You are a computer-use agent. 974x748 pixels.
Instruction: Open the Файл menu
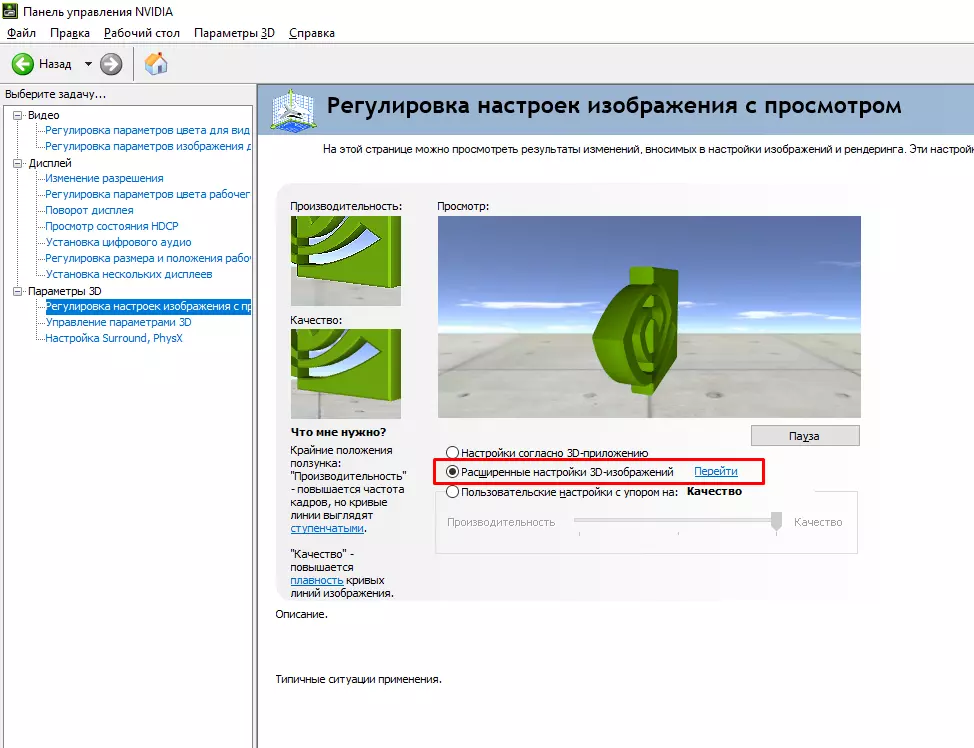click(21, 33)
